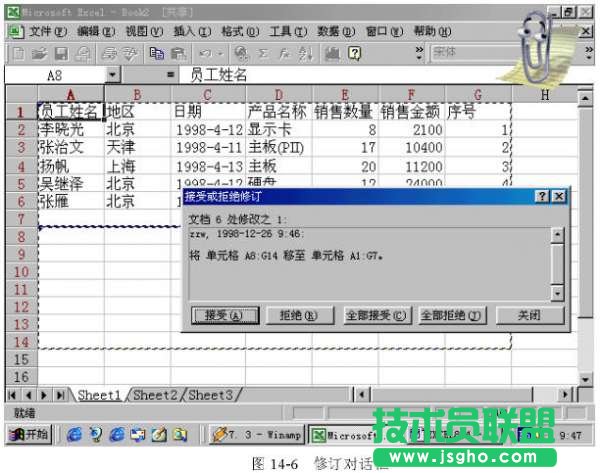Click cell containing 李晓光
This screenshot has height=473, width=600.
[x=71, y=130]
